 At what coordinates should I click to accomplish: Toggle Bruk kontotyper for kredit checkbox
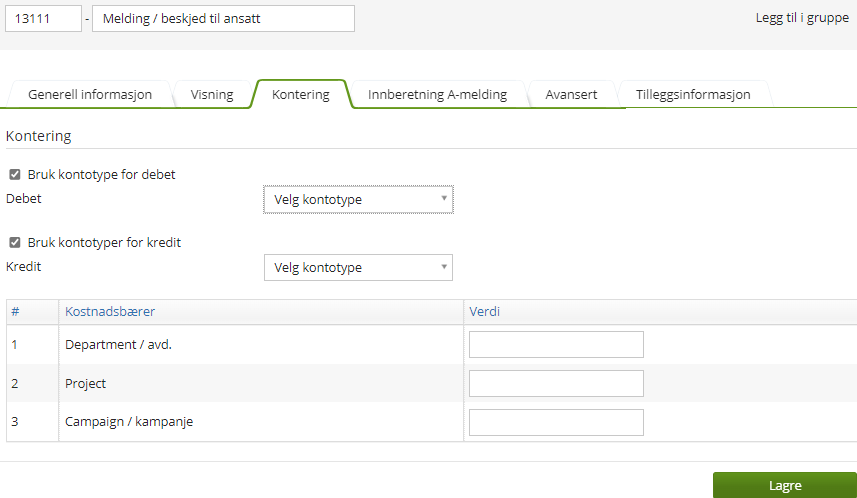point(15,242)
